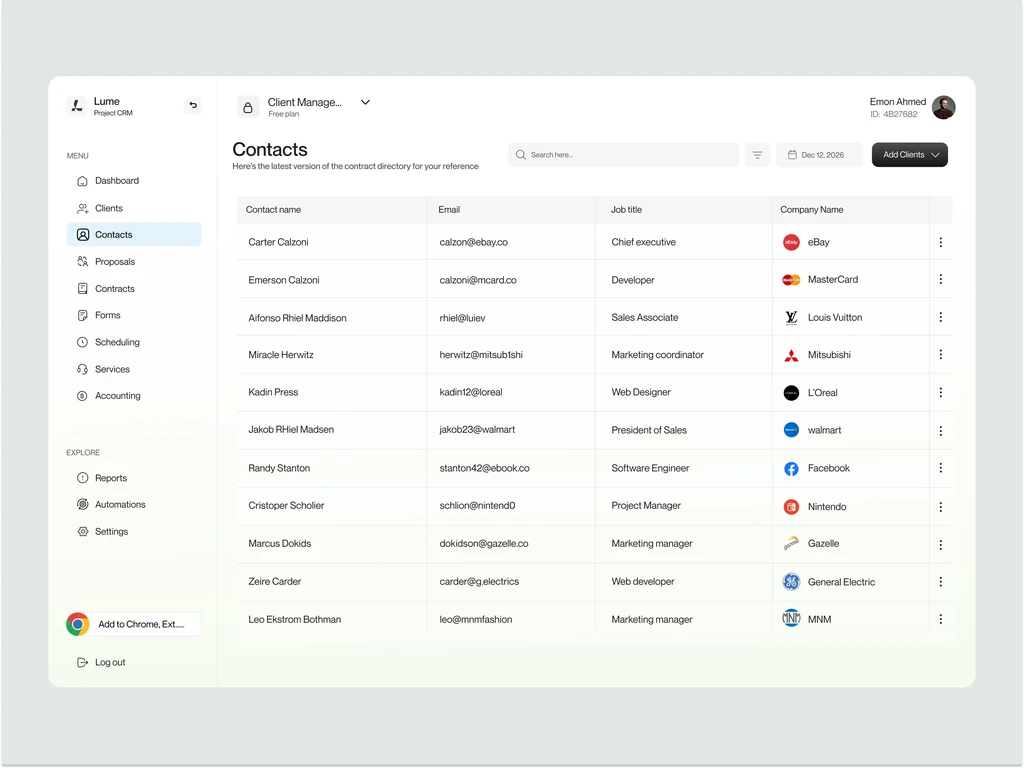Image resolution: width=1024 pixels, height=768 pixels.
Task: Open Emon Ahmed profile avatar
Action: click(x=943, y=107)
